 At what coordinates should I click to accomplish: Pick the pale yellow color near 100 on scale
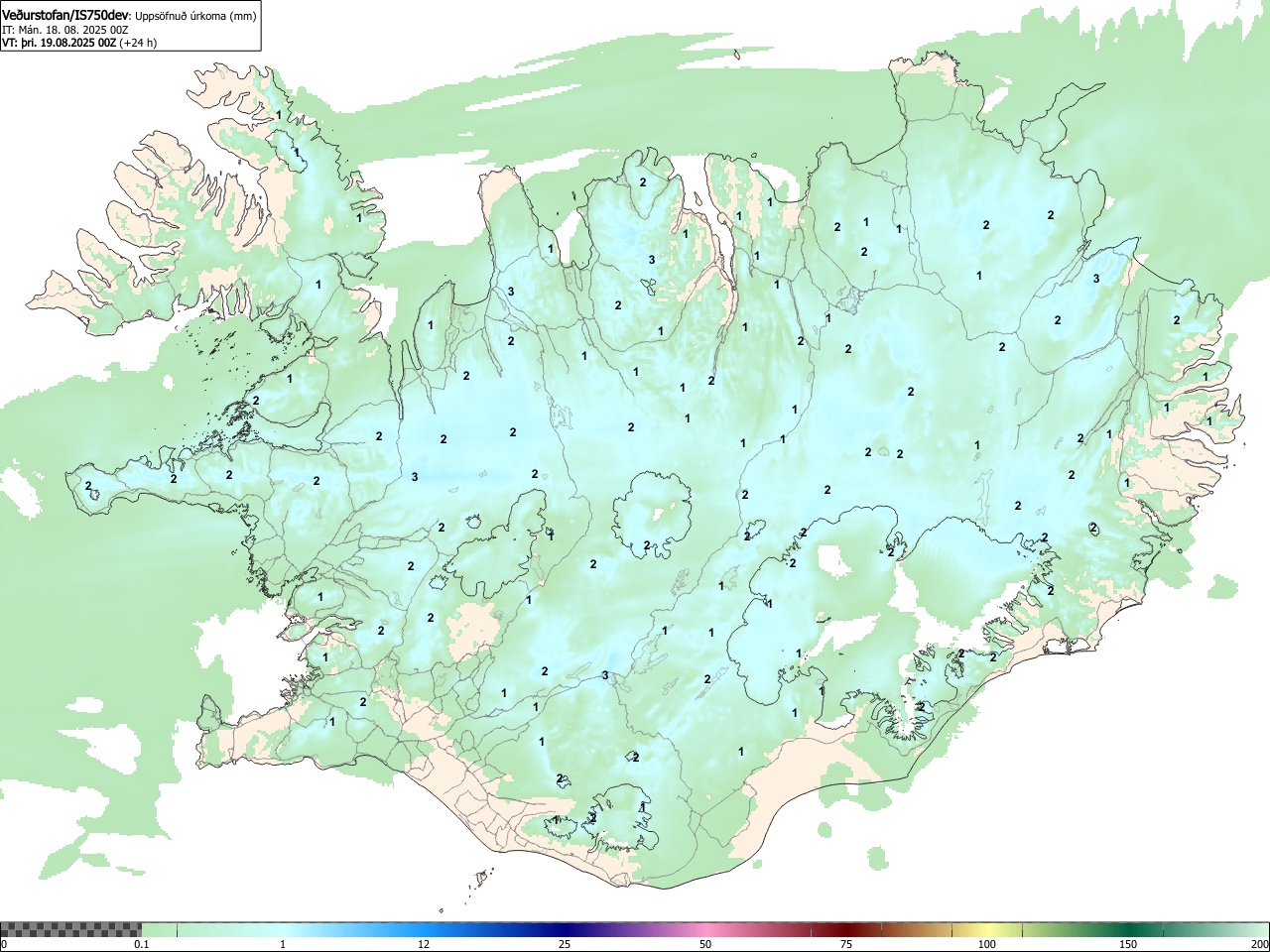point(987,929)
